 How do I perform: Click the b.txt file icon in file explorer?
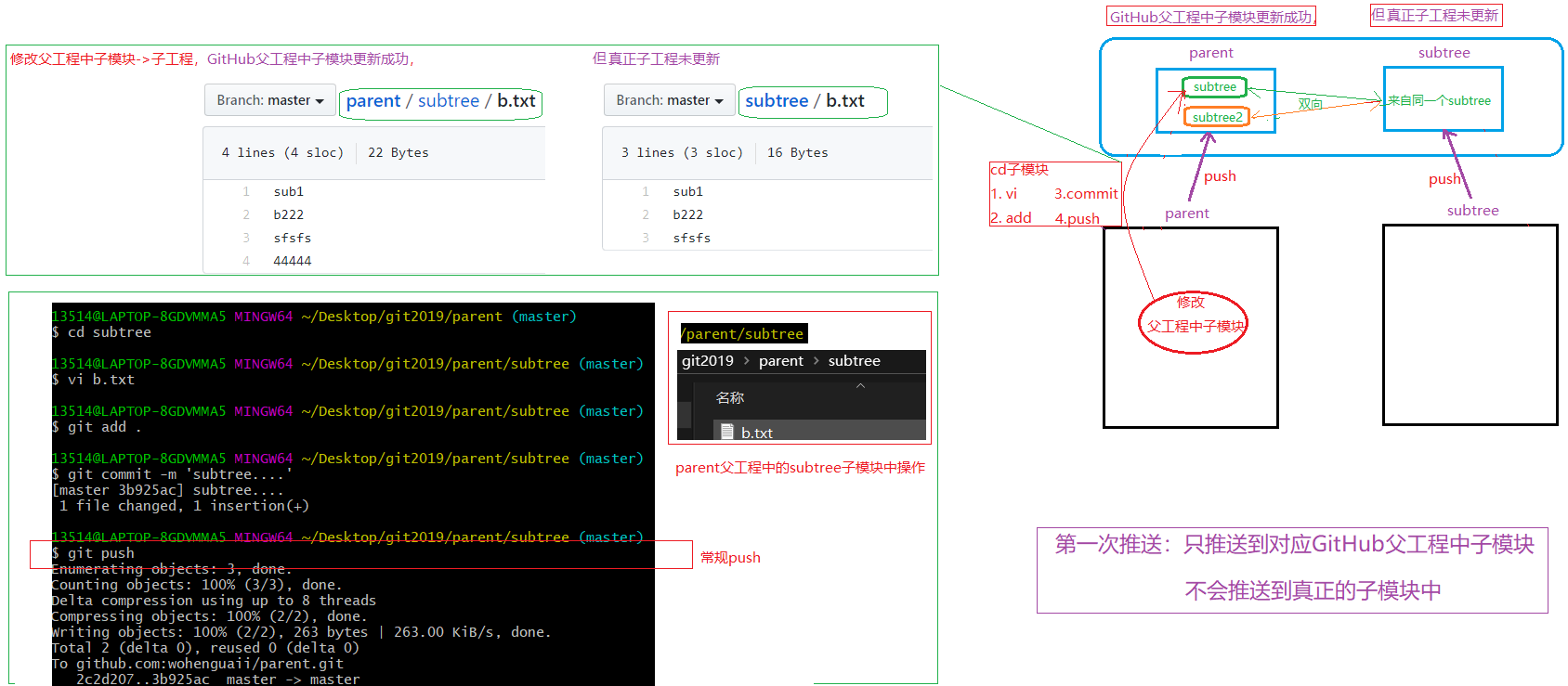tap(727, 433)
